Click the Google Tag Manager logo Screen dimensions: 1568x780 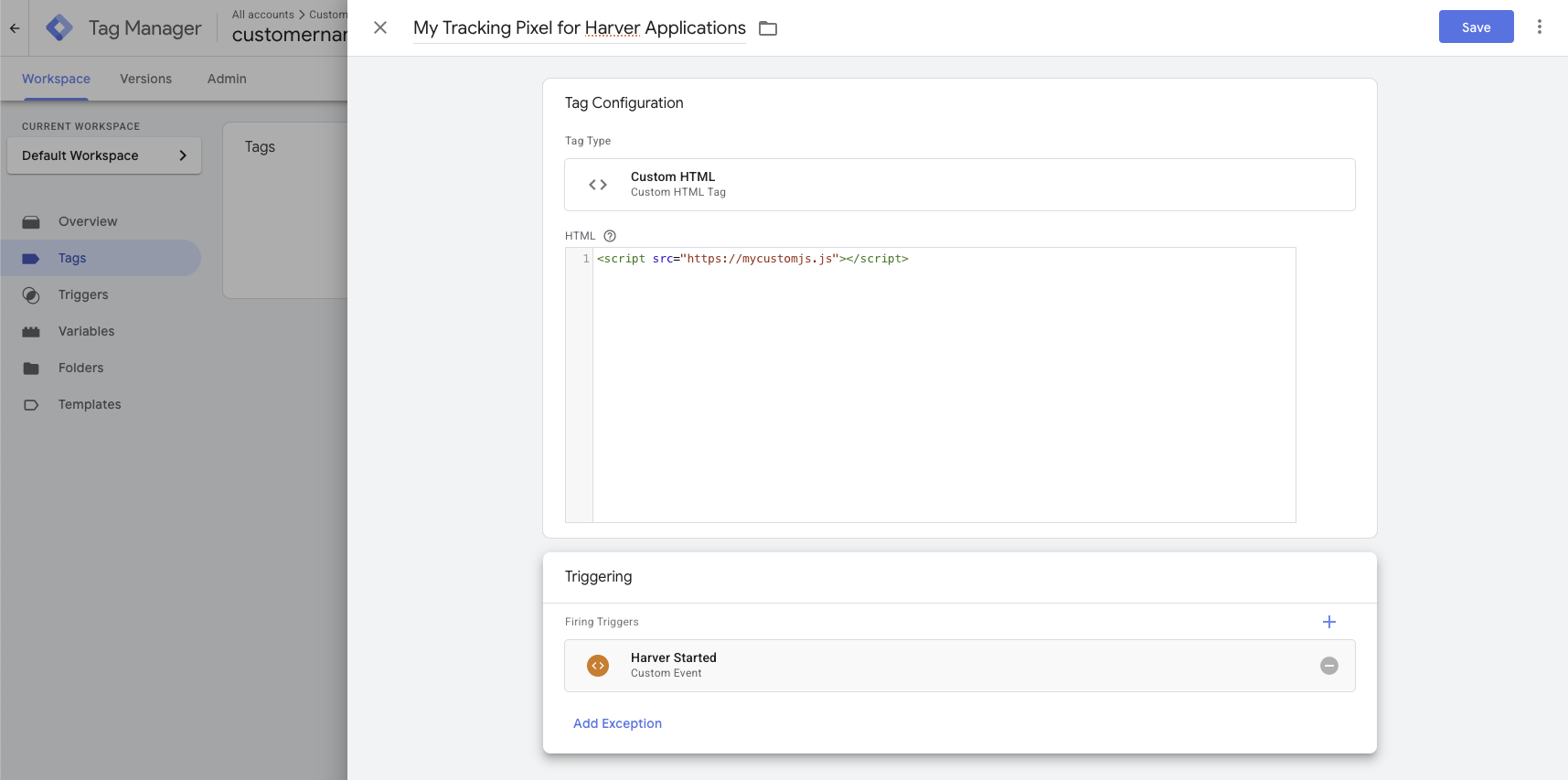59,27
